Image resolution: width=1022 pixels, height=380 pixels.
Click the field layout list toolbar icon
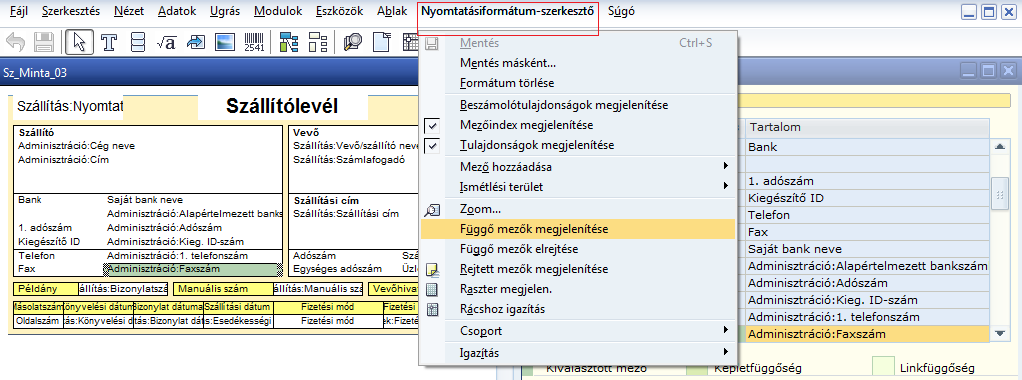coord(317,42)
